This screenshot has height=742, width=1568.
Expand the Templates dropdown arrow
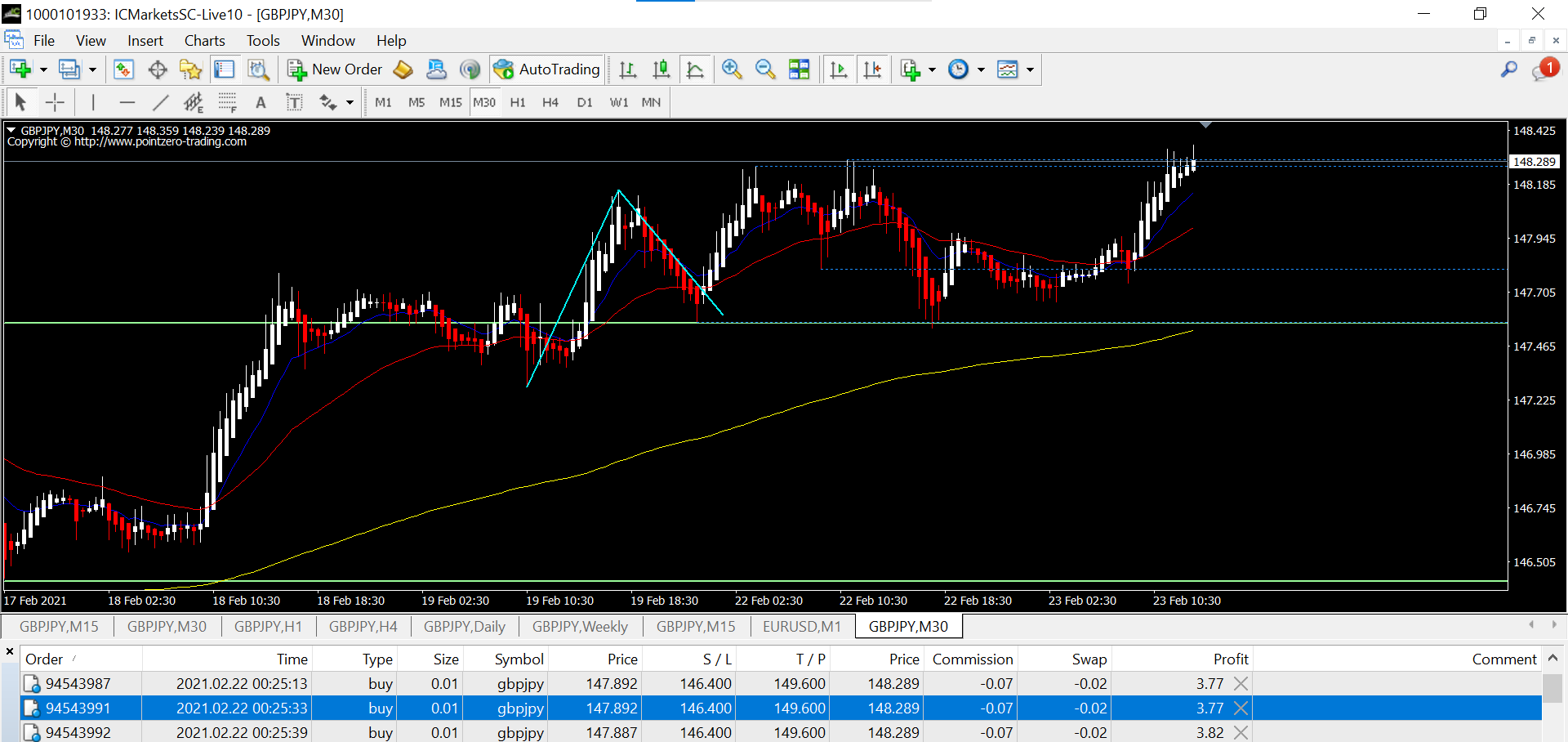tap(1030, 69)
